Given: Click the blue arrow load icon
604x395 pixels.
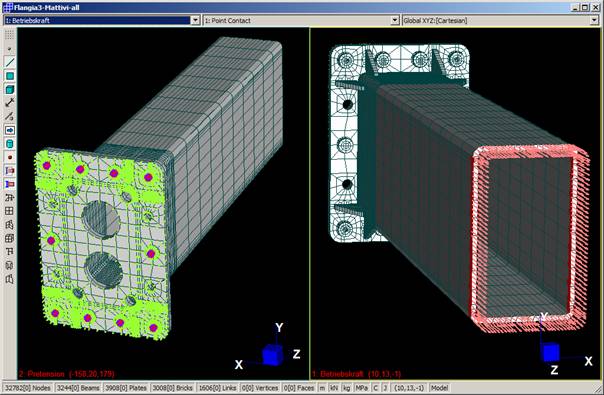Looking at the screenshot, I should point(10,130).
